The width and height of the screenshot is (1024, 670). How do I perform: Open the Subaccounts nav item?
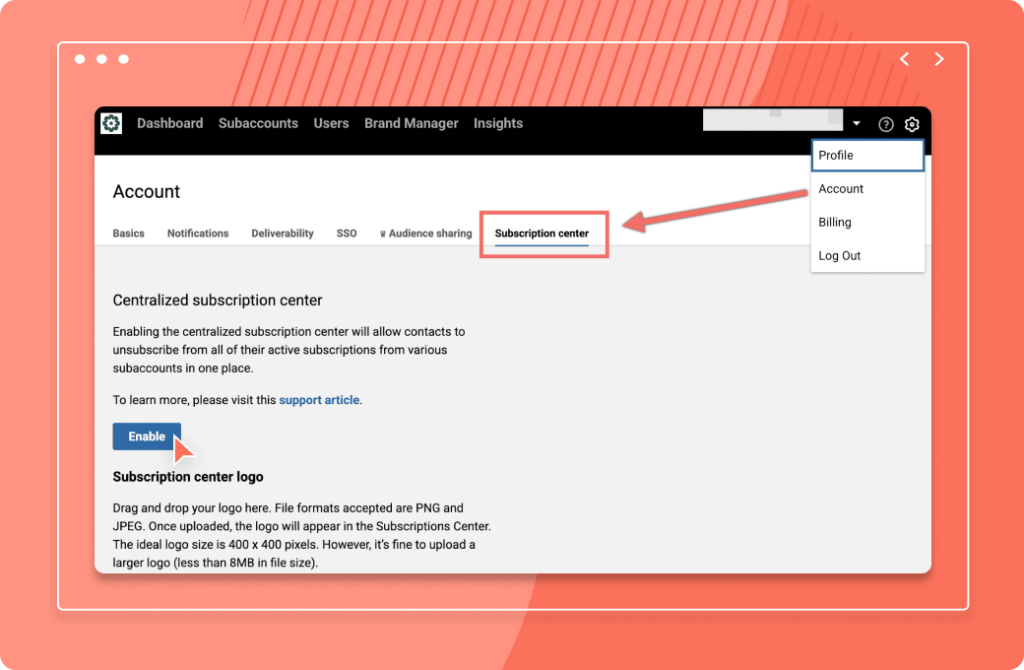click(258, 123)
